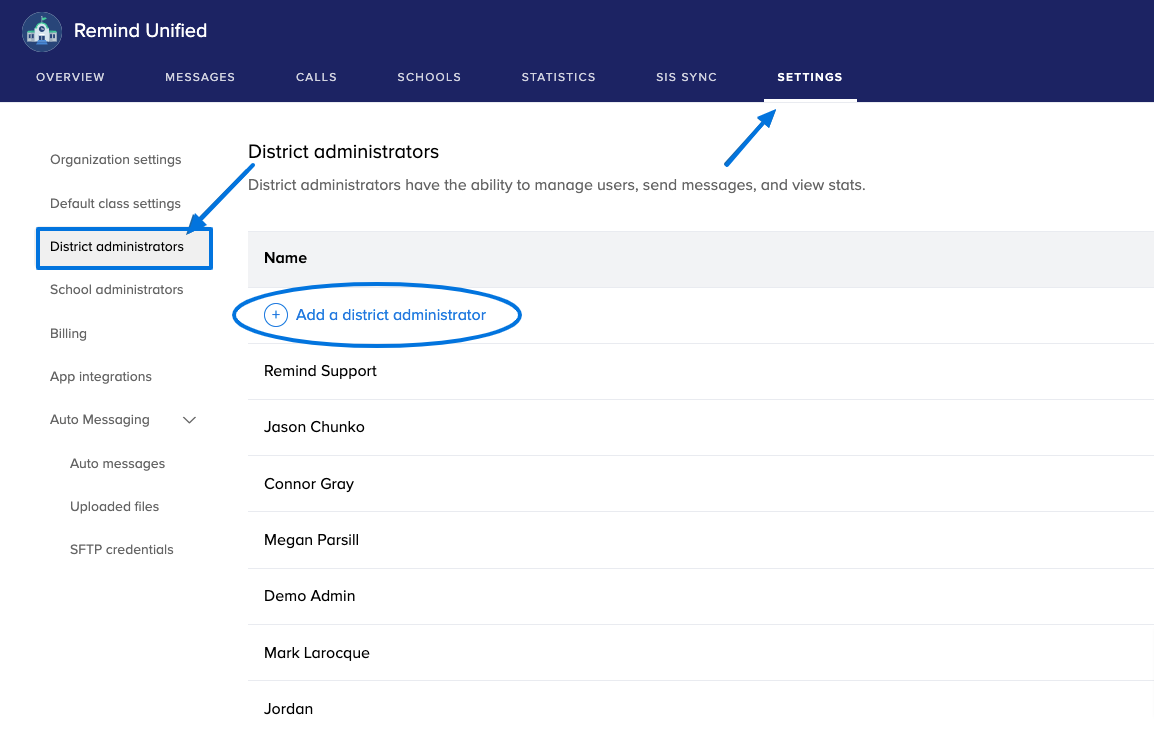Screen dimensions: 1154x736
Task: Expand the Auto Messaging chevron
Action: (x=190, y=420)
